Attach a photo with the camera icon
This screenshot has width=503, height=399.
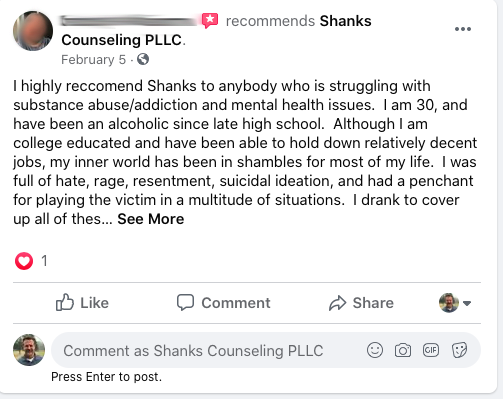(403, 350)
